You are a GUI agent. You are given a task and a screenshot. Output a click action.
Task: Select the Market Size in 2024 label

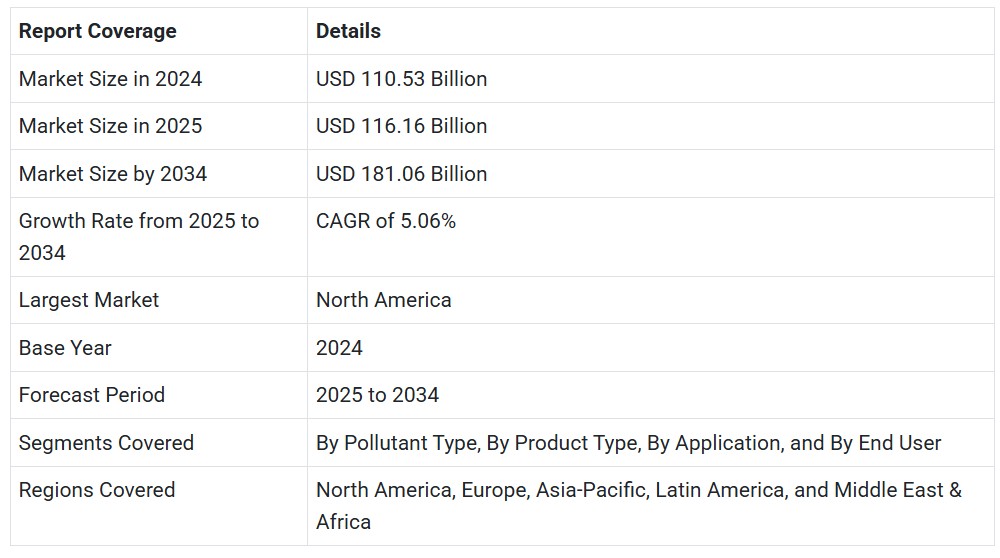pyautogui.click(x=110, y=79)
